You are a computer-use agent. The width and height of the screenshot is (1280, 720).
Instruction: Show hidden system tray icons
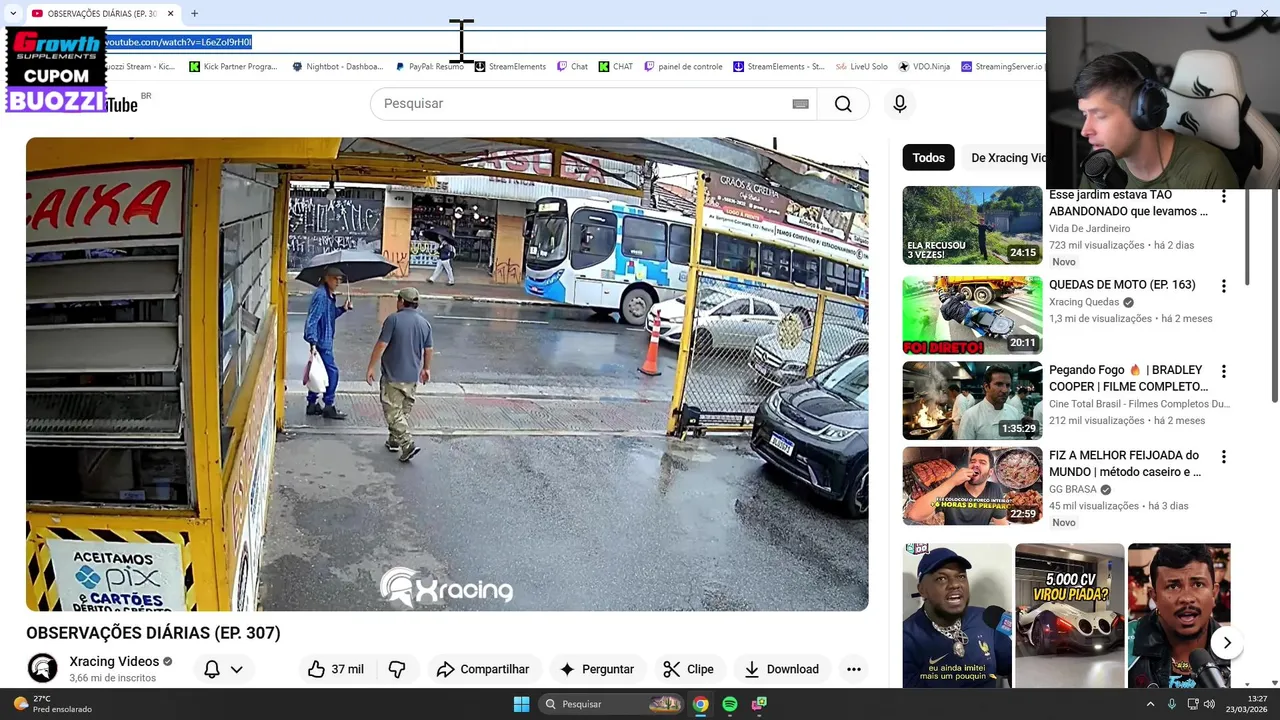(x=1150, y=704)
